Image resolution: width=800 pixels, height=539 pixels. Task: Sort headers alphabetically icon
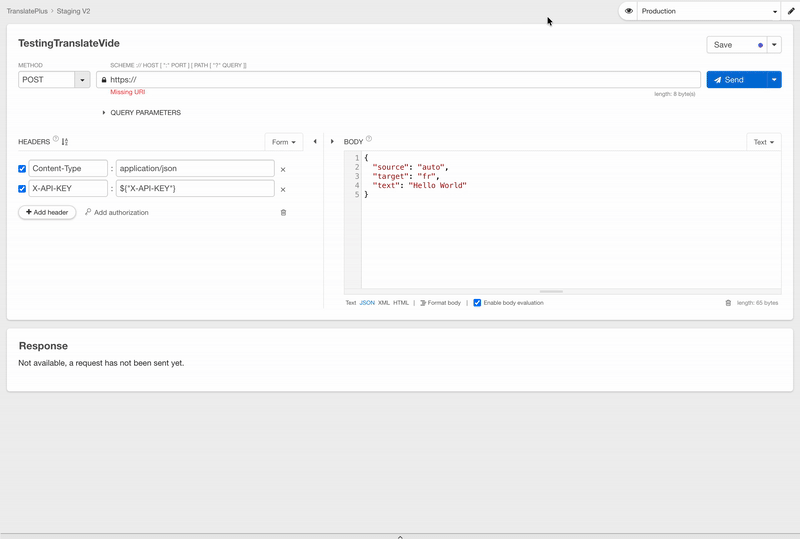tap(65, 142)
